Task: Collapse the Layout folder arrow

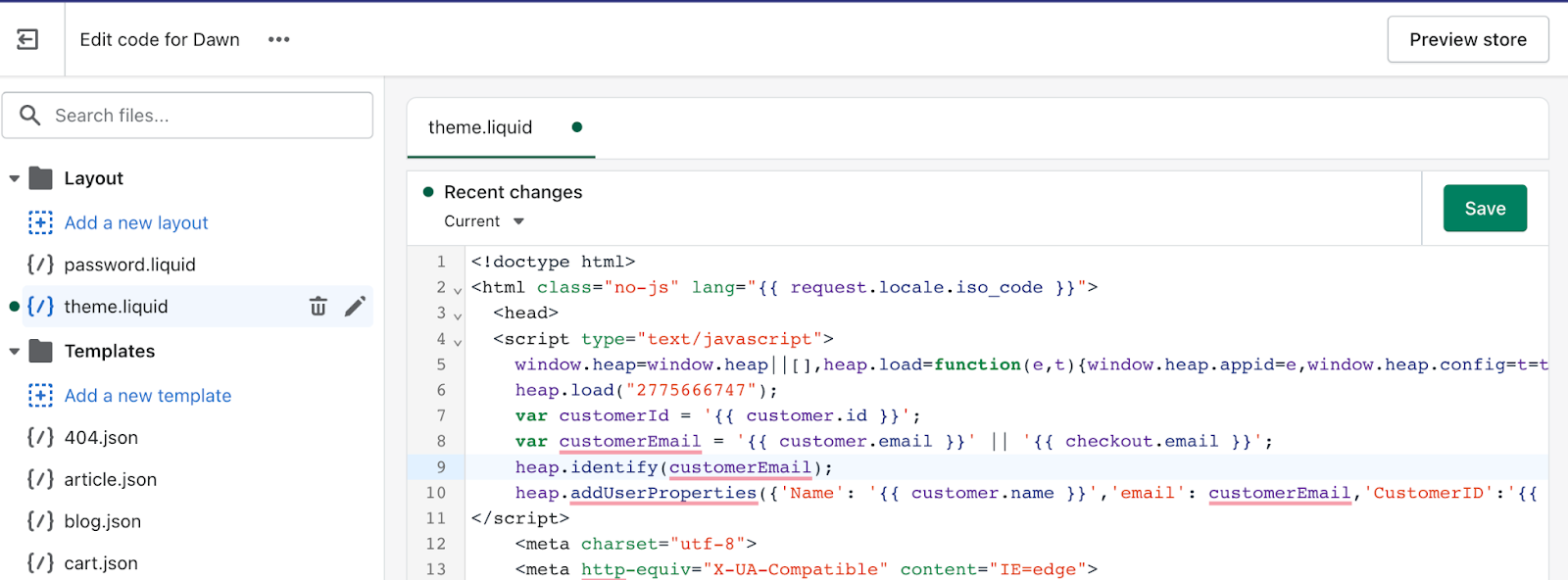Action: pos(14,178)
